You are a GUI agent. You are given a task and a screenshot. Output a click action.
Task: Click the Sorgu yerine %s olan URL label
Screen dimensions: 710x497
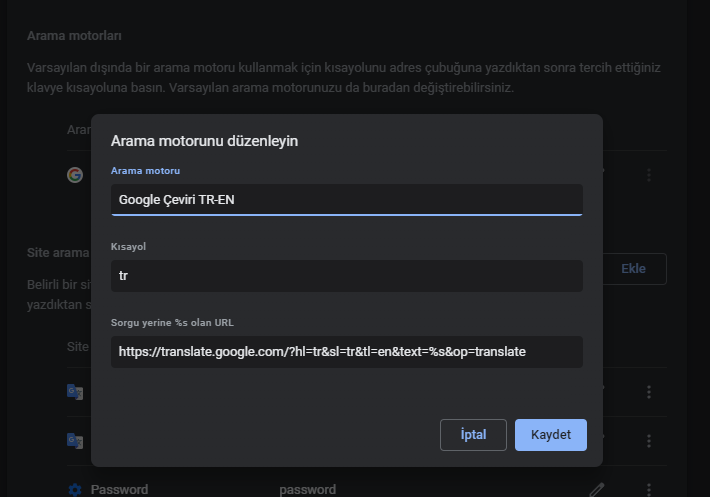click(x=172, y=323)
